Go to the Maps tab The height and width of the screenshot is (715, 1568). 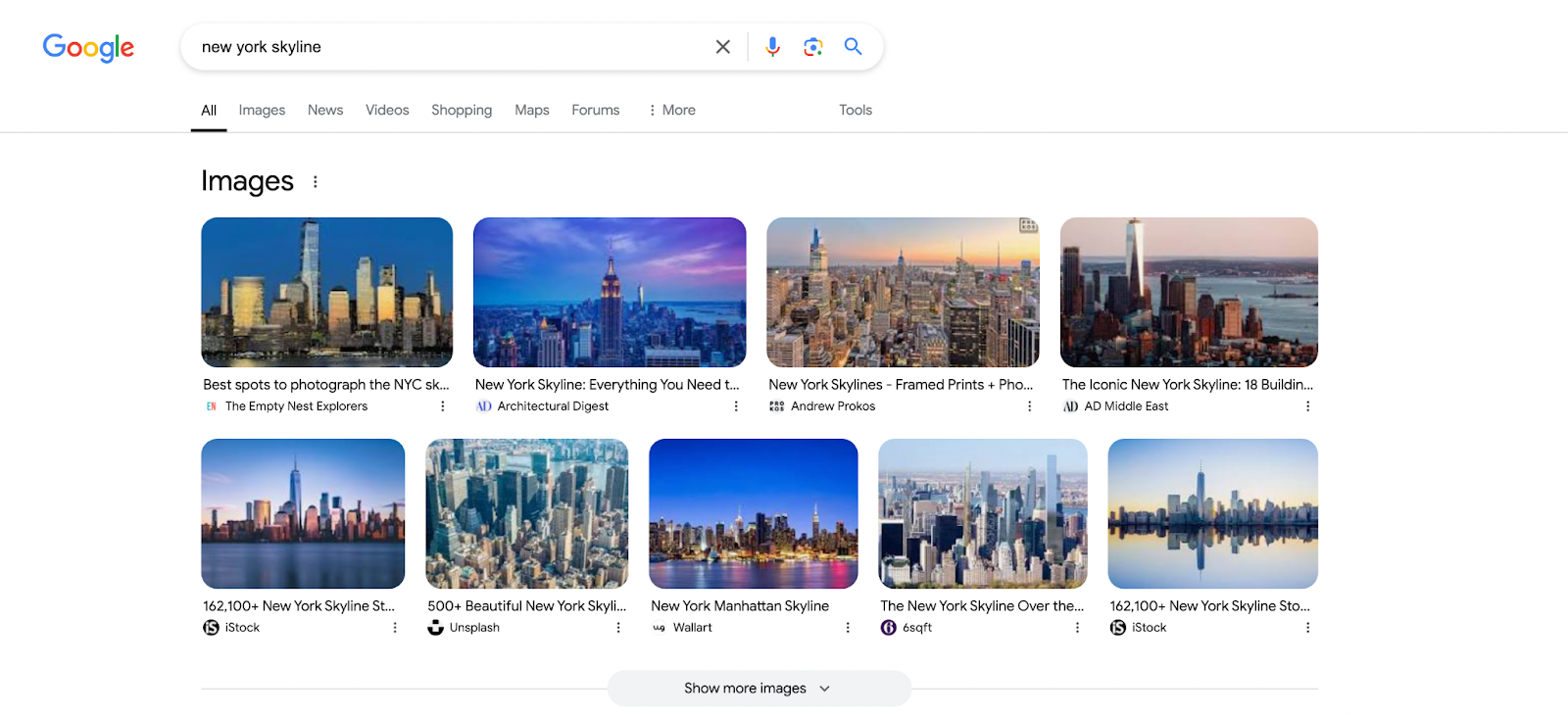click(532, 111)
